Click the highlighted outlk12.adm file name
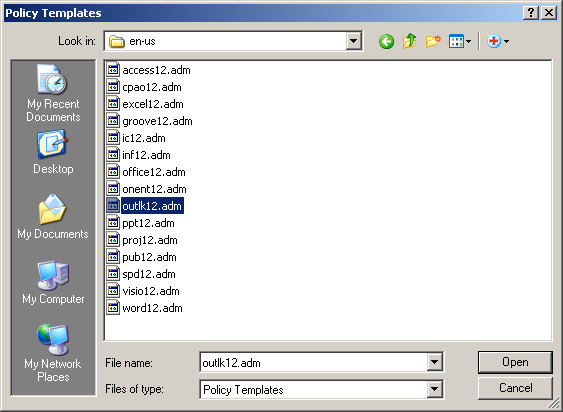 click(152, 206)
